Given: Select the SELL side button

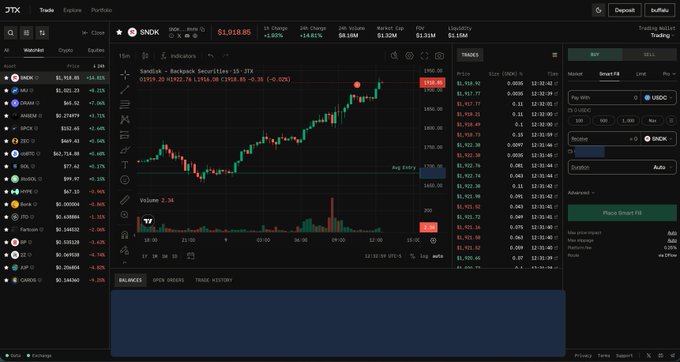Looking at the screenshot, I should [649, 55].
